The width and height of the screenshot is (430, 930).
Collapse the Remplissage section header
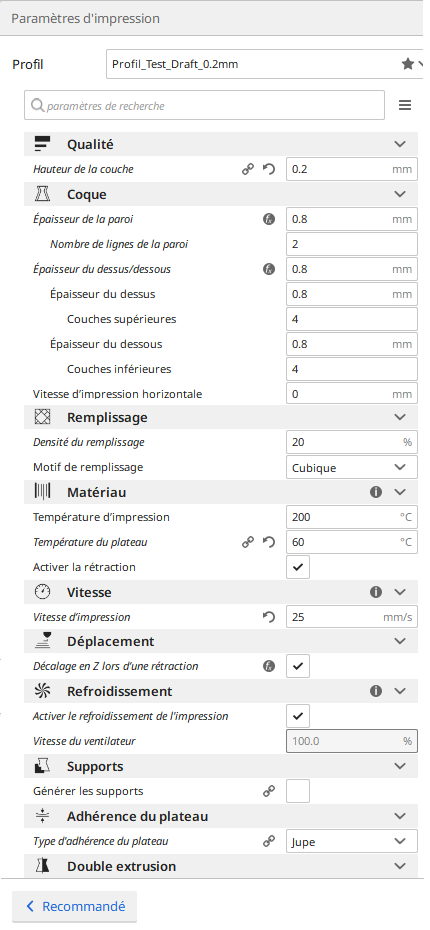221,418
